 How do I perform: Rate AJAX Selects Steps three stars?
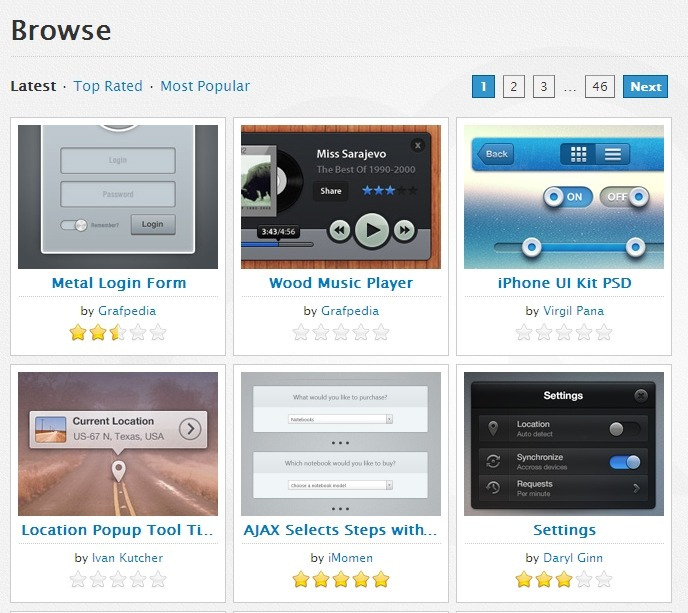(x=341, y=579)
